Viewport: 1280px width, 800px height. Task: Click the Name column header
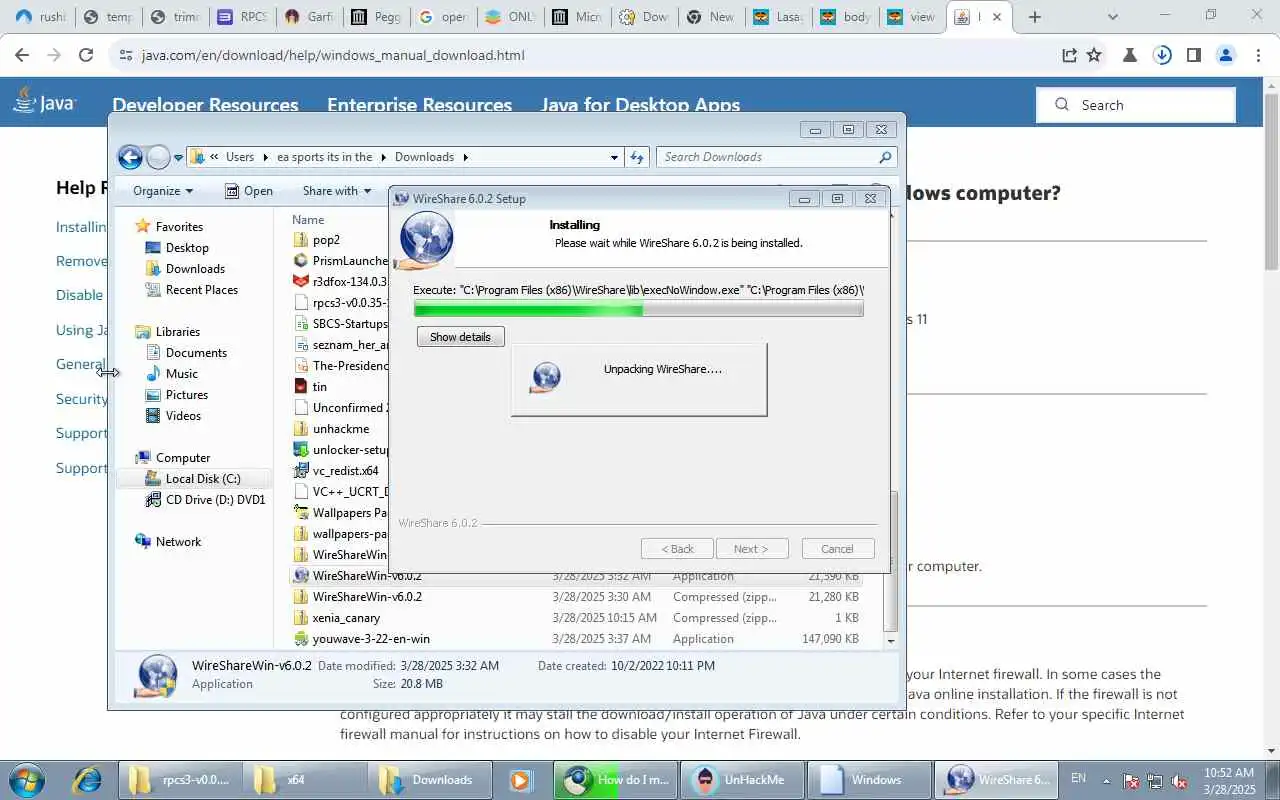click(308, 220)
